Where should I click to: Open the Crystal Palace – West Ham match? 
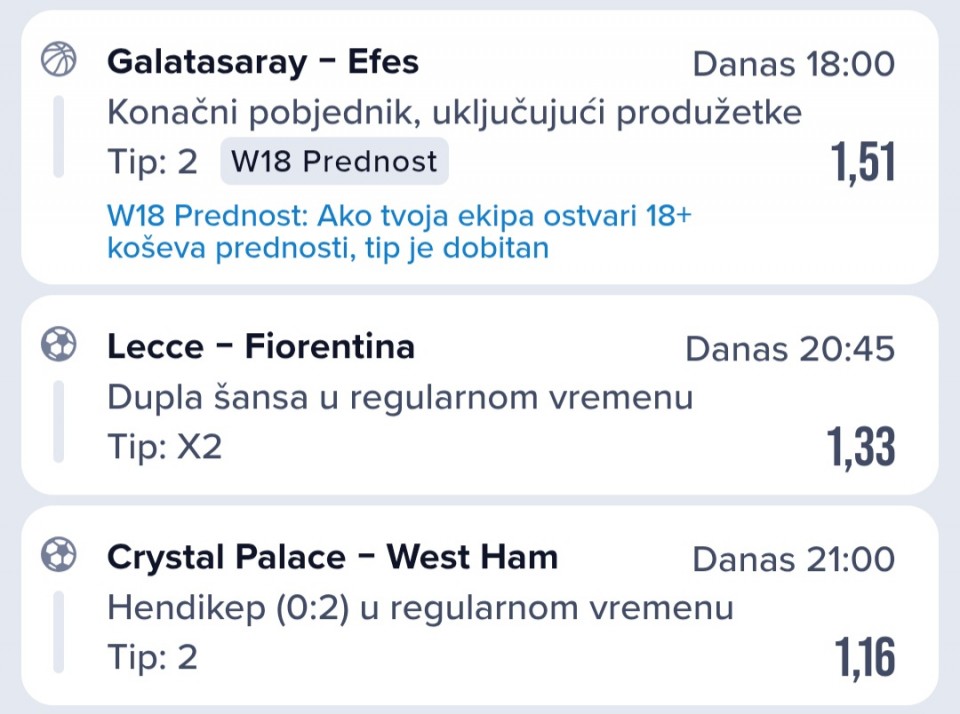pyautogui.click(x=332, y=556)
